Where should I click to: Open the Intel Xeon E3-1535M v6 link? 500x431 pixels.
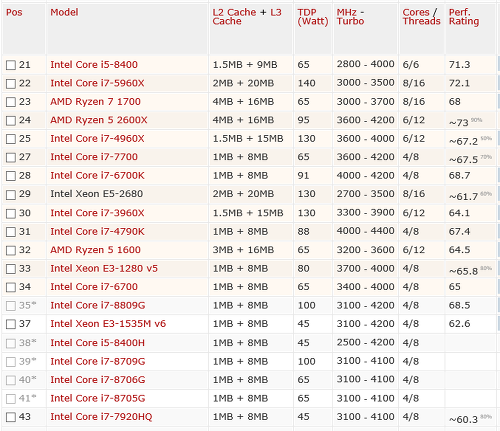click(108, 324)
